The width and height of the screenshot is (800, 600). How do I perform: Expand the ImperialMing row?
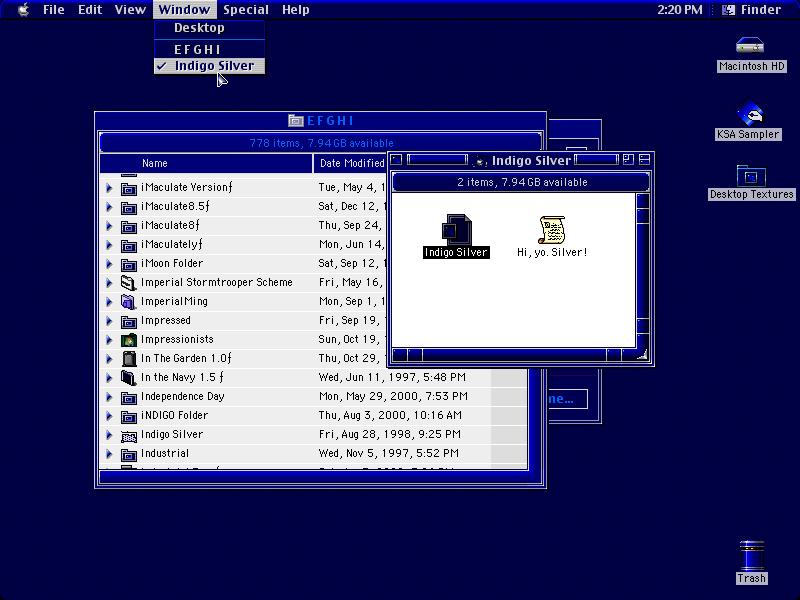coord(109,302)
